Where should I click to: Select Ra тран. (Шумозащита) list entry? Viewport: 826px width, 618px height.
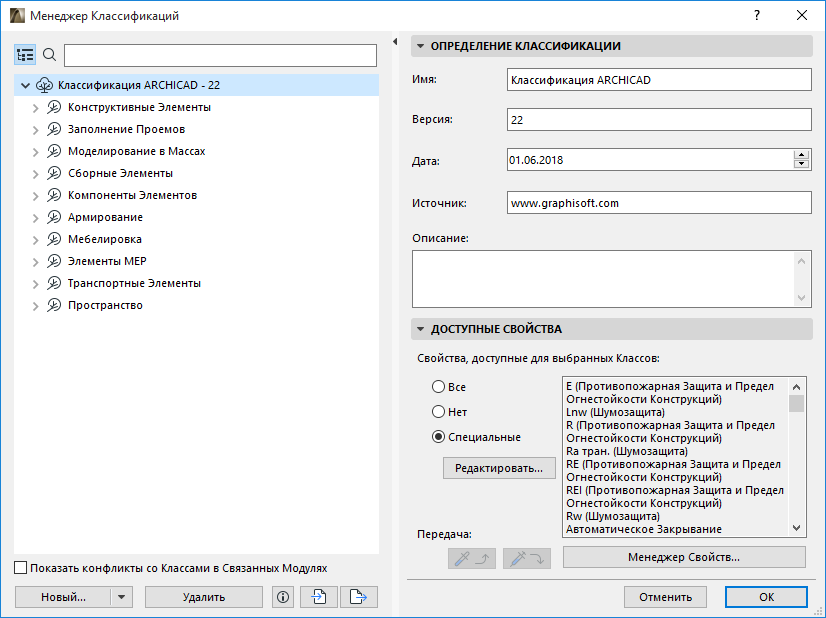(x=627, y=452)
